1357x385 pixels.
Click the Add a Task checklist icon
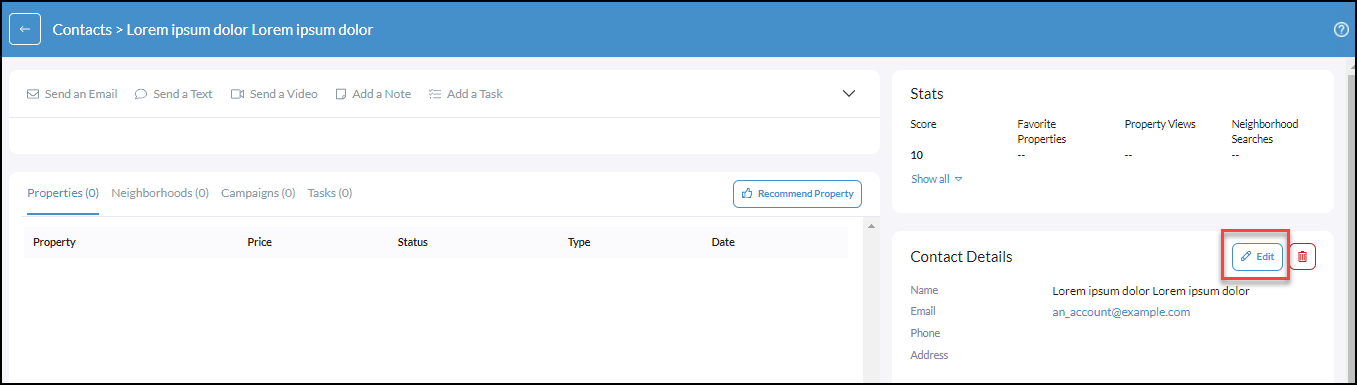point(435,94)
